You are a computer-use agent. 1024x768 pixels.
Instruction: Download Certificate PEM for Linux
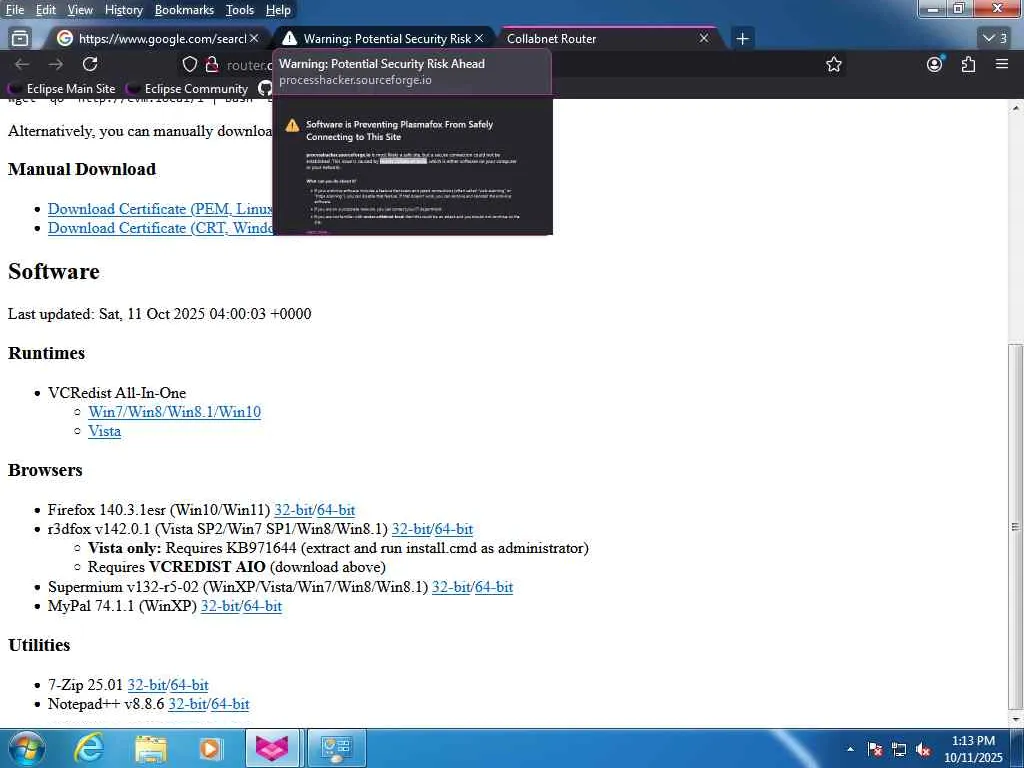coord(160,209)
